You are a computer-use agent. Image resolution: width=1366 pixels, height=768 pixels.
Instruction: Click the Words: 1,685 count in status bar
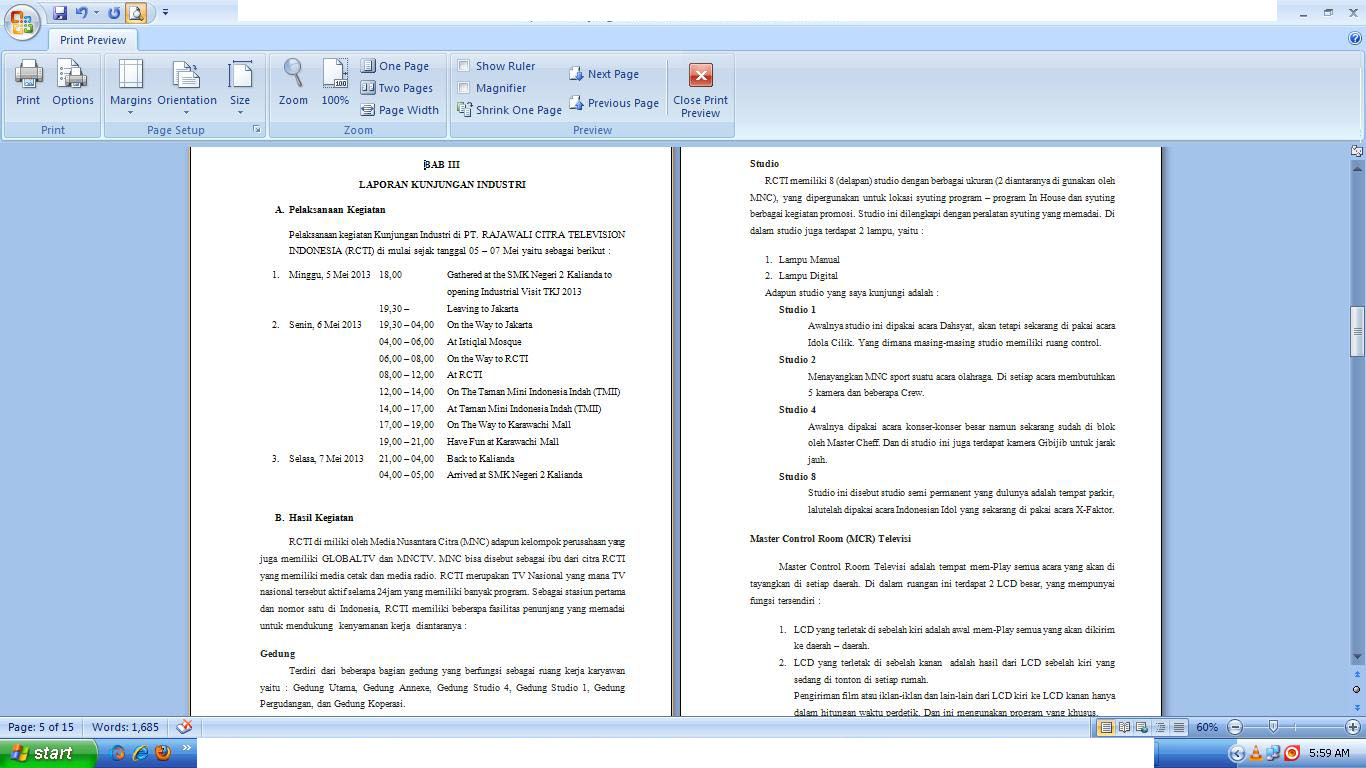(125, 727)
